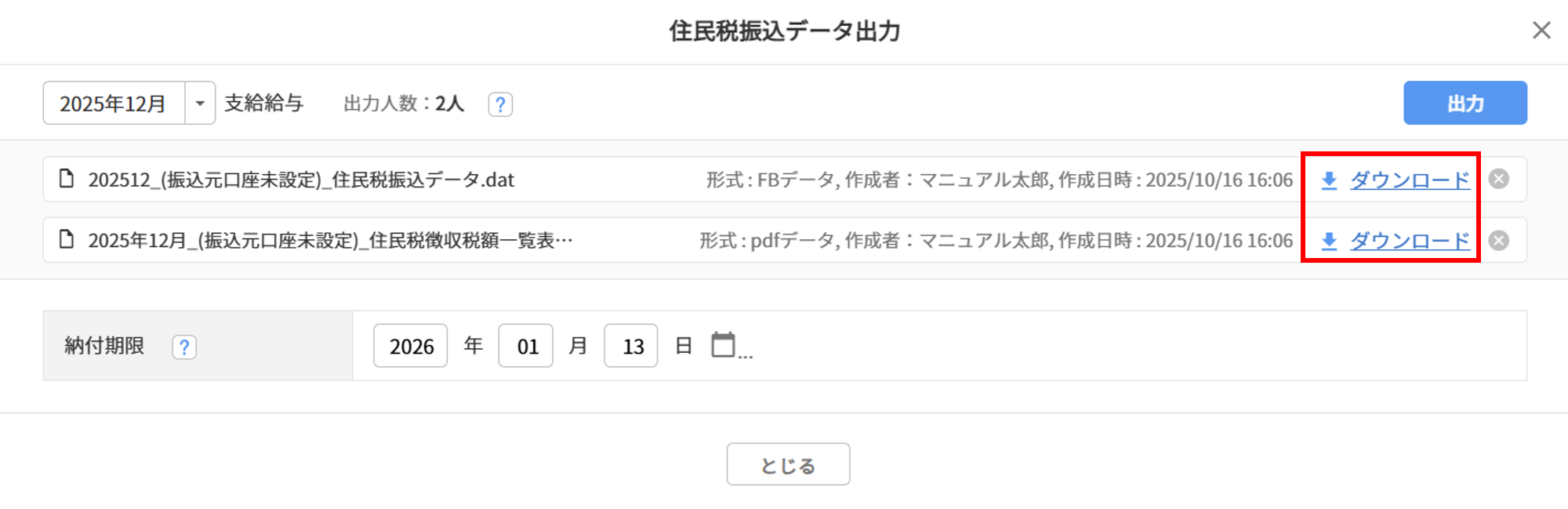Screen dimensions: 1568x509
Task: Click the とじる button
Action: coord(788,465)
